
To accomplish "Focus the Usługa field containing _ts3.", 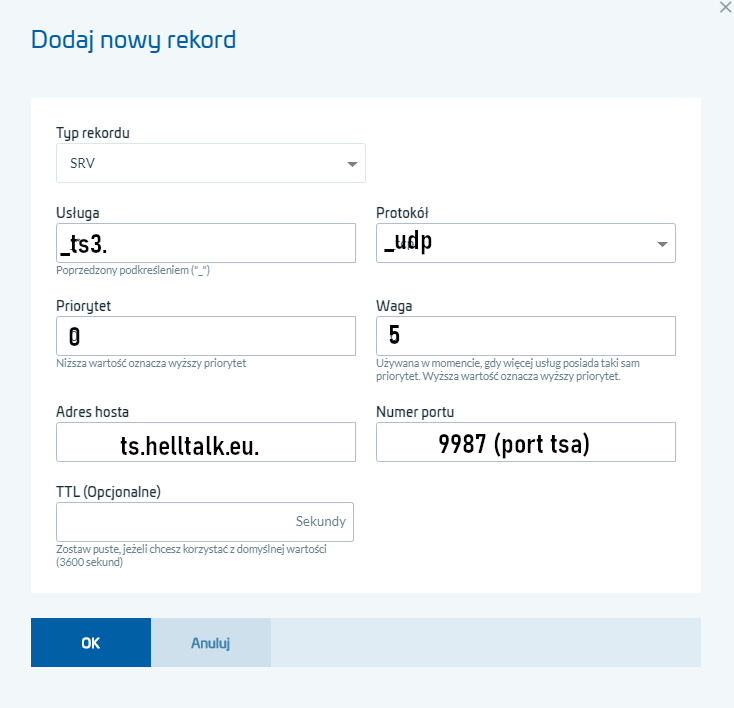I will (x=205, y=243).
